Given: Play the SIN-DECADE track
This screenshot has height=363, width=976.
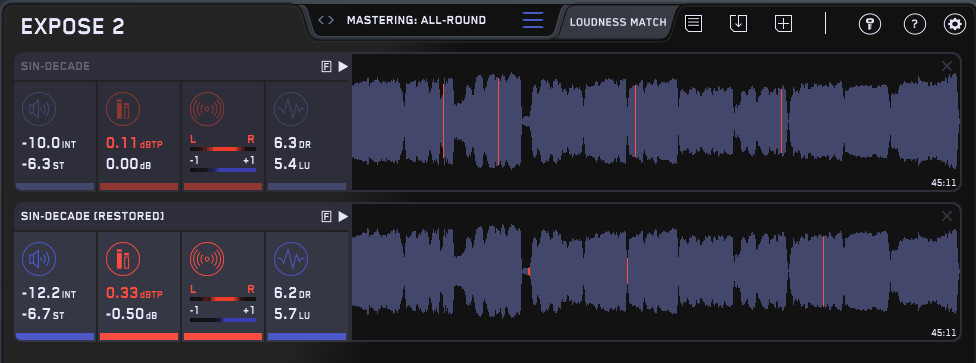Looking at the screenshot, I should click(343, 67).
